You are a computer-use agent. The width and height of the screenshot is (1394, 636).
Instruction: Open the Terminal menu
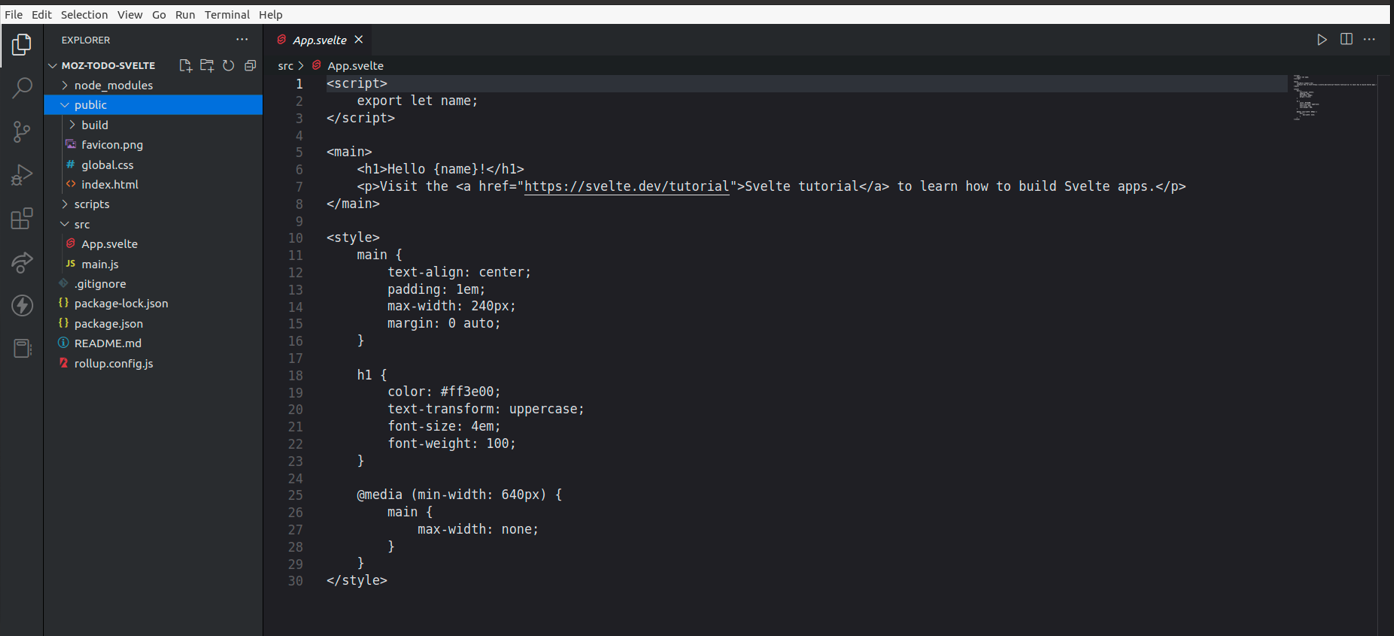(x=227, y=15)
